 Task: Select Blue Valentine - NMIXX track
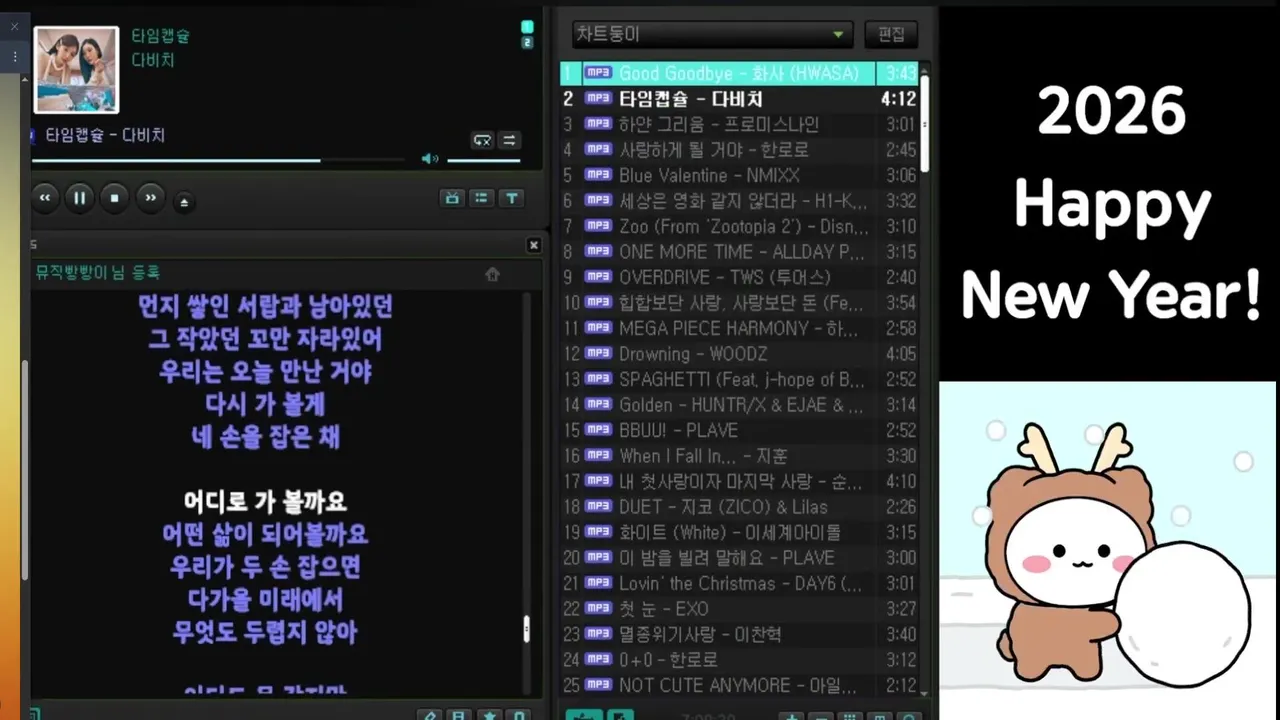click(x=739, y=175)
